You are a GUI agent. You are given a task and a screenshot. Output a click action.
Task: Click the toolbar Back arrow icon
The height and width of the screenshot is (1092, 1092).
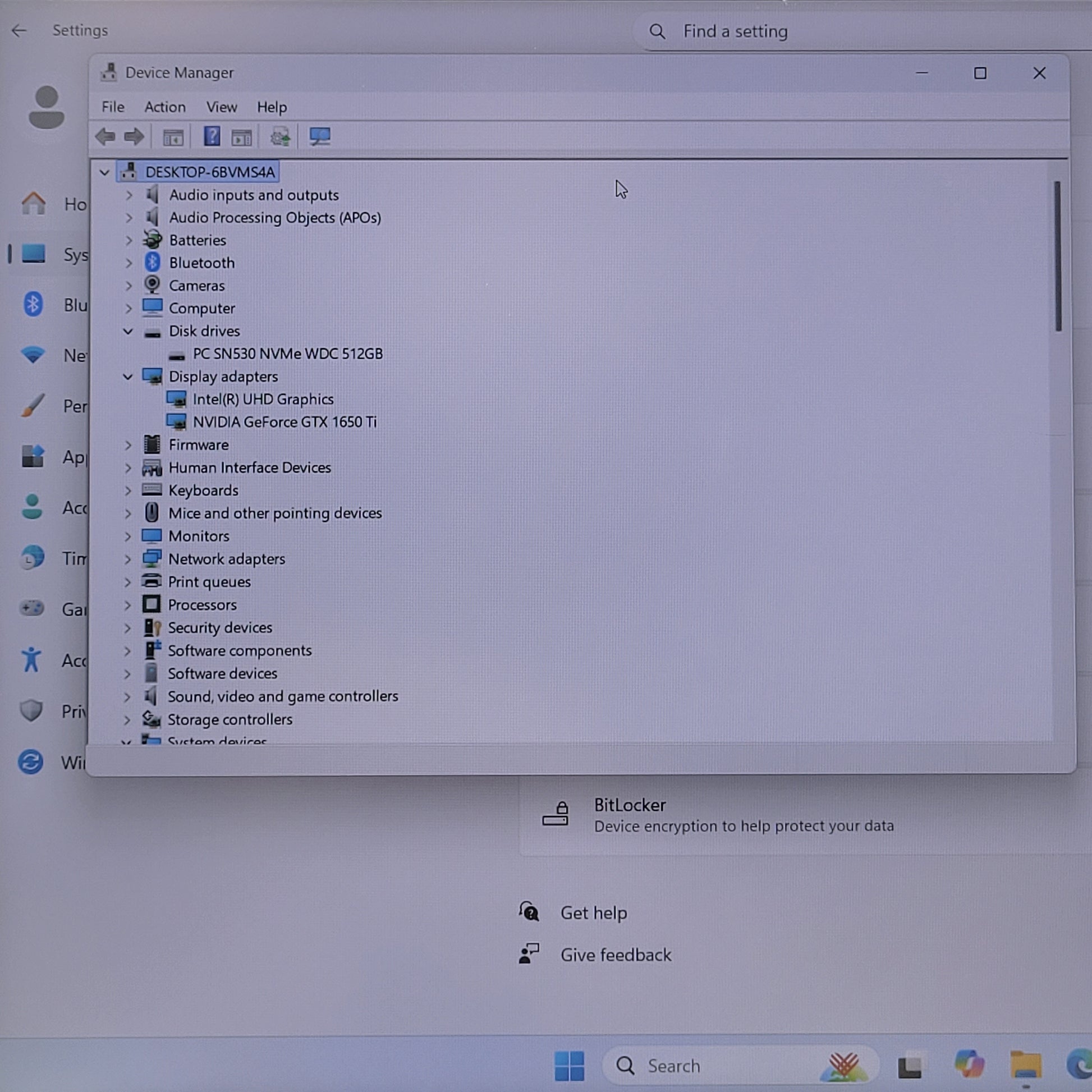105,136
